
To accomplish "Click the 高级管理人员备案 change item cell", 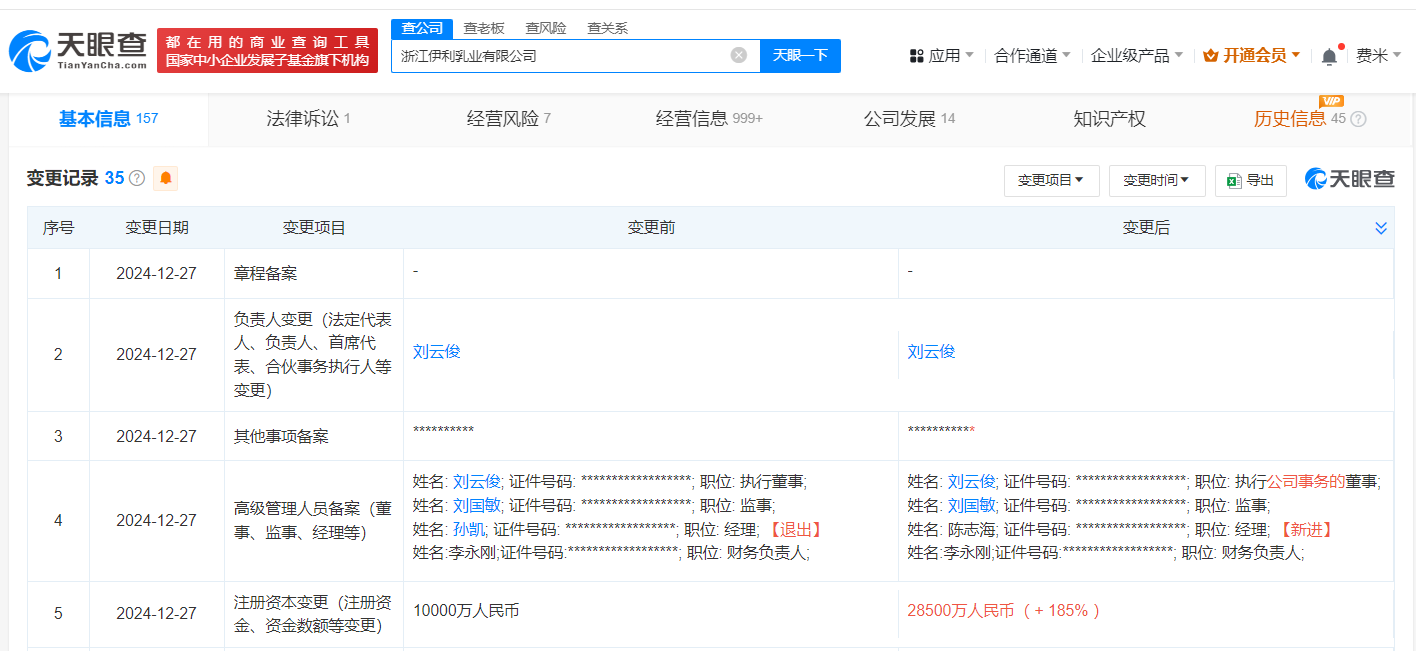I will (313, 521).
